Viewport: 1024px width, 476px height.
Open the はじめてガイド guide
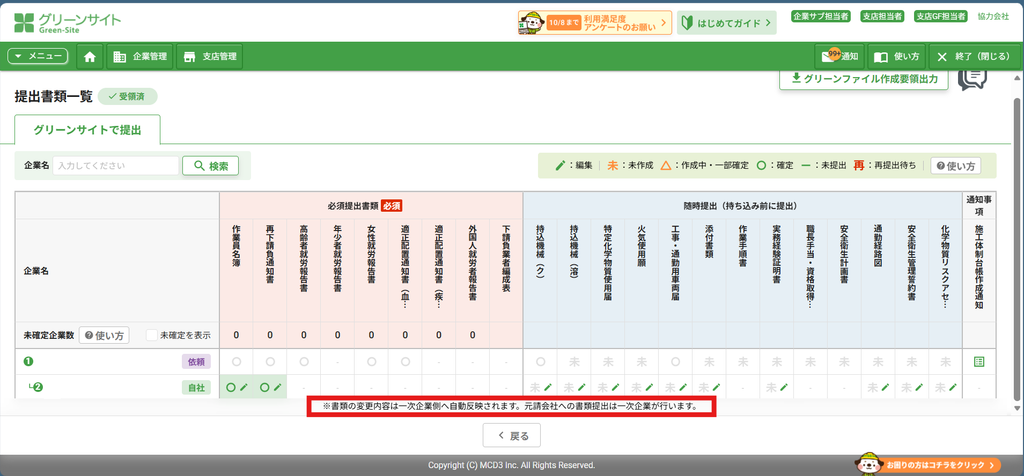point(727,23)
